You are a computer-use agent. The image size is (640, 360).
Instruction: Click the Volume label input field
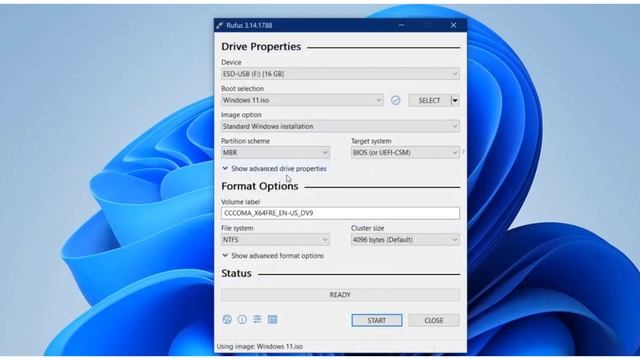(340, 213)
